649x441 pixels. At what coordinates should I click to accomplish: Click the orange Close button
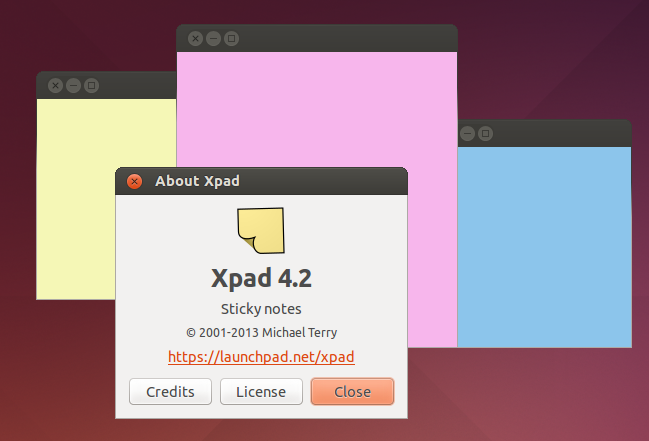[x=352, y=391]
